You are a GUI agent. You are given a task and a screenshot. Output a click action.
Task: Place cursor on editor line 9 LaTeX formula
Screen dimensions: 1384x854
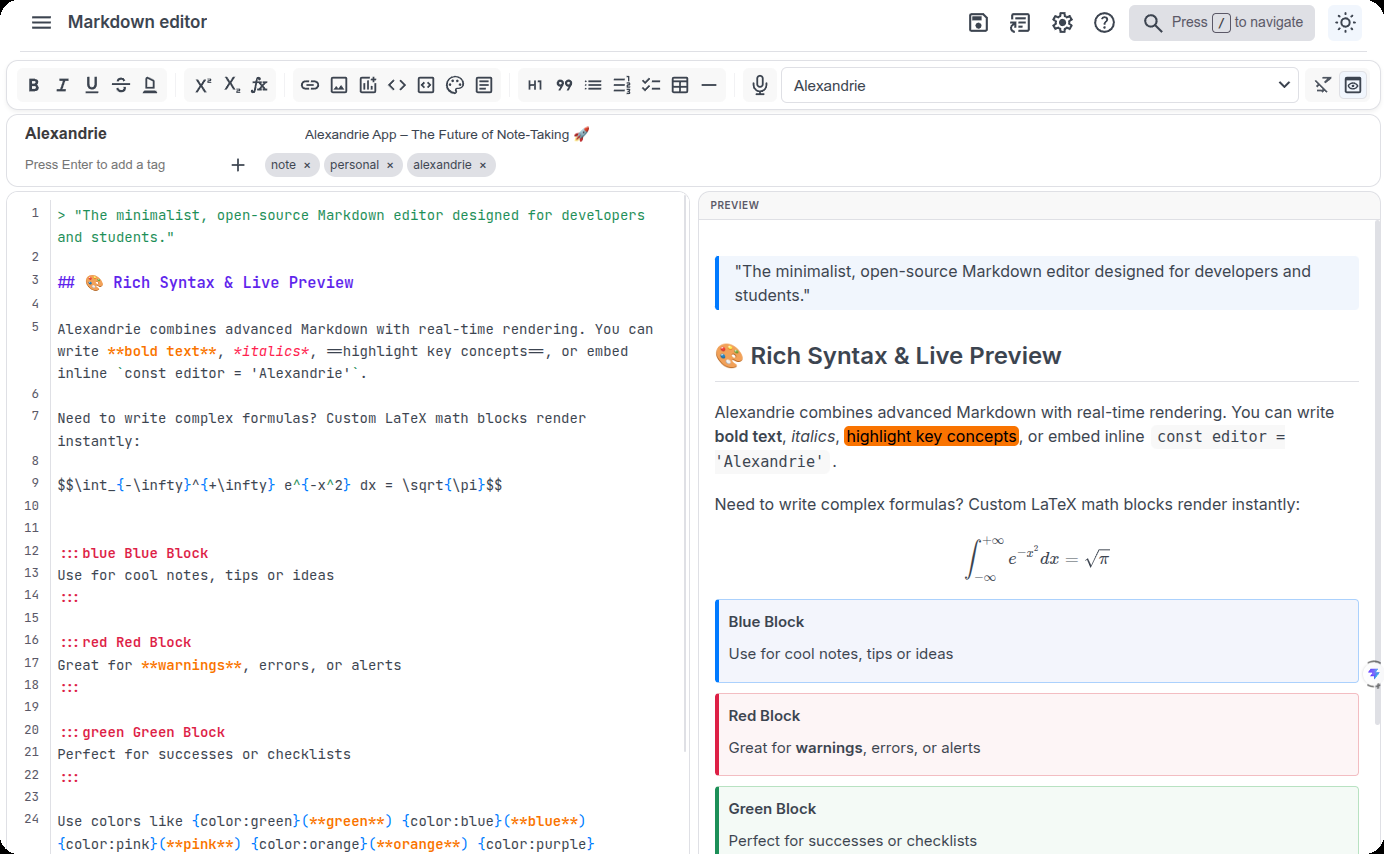click(280, 485)
